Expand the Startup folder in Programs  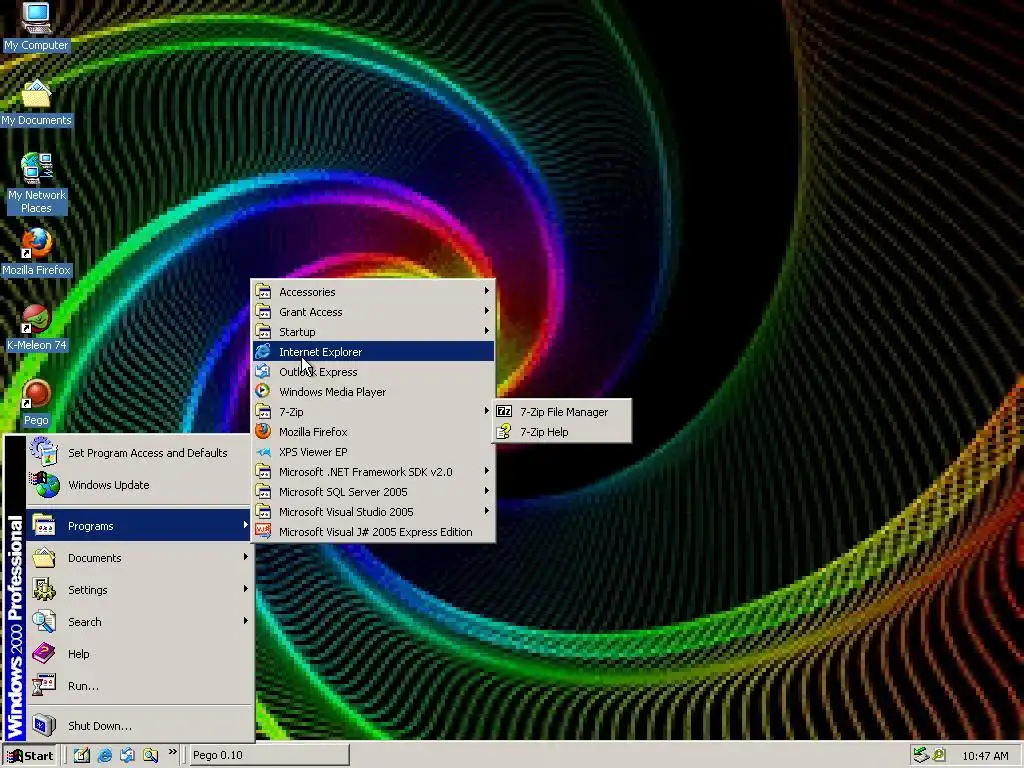tap(373, 332)
